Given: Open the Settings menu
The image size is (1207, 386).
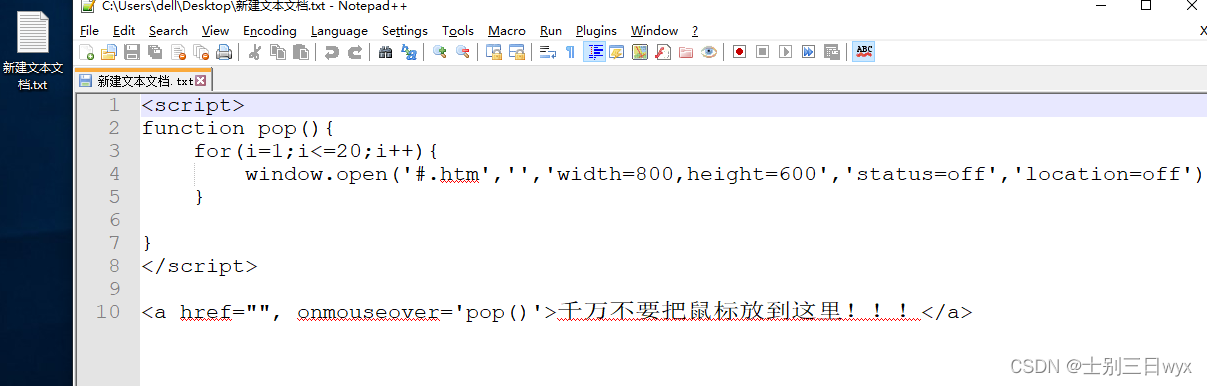Looking at the screenshot, I should point(405,31).
